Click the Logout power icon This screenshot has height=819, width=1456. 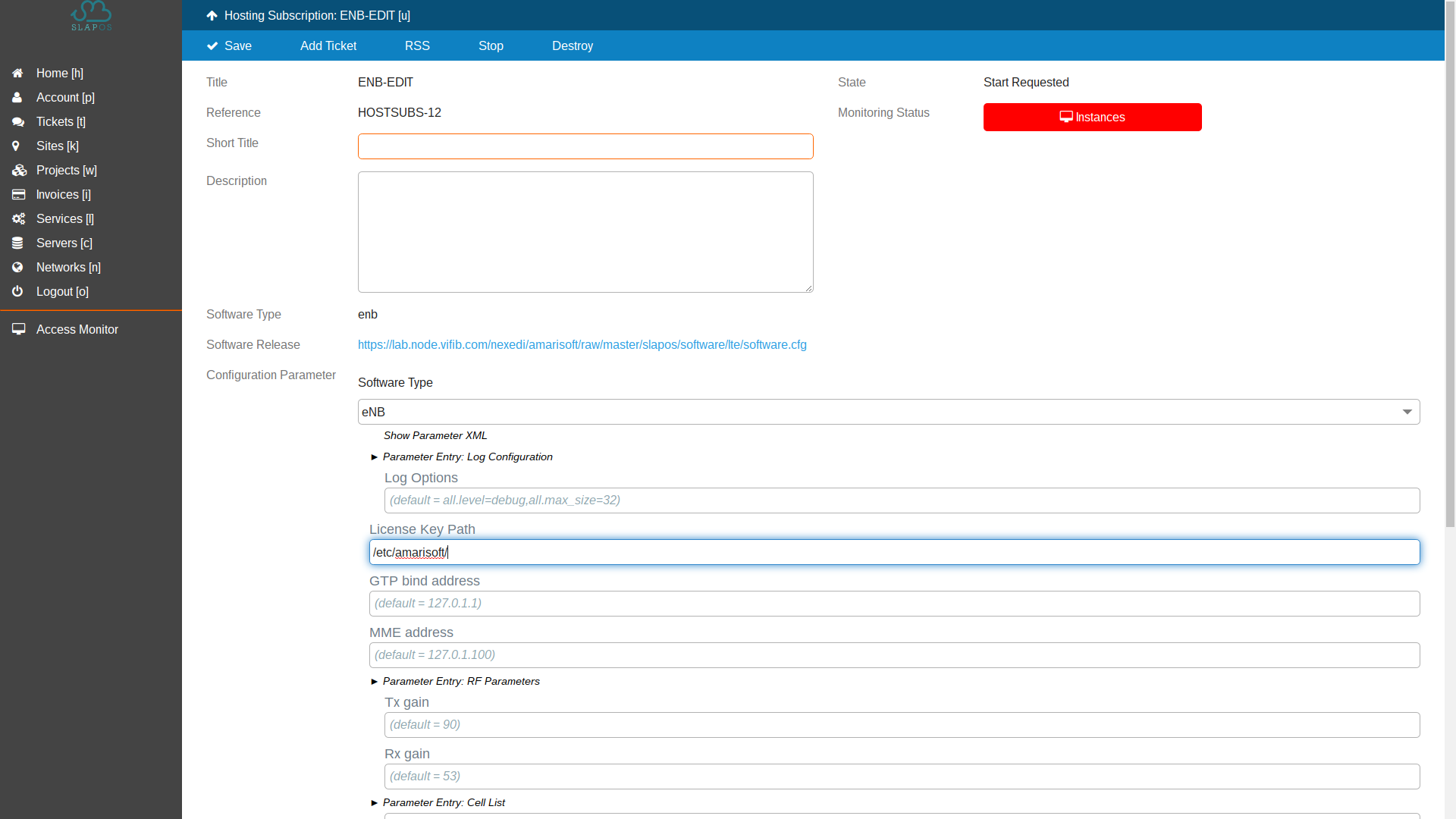point(17,292)
